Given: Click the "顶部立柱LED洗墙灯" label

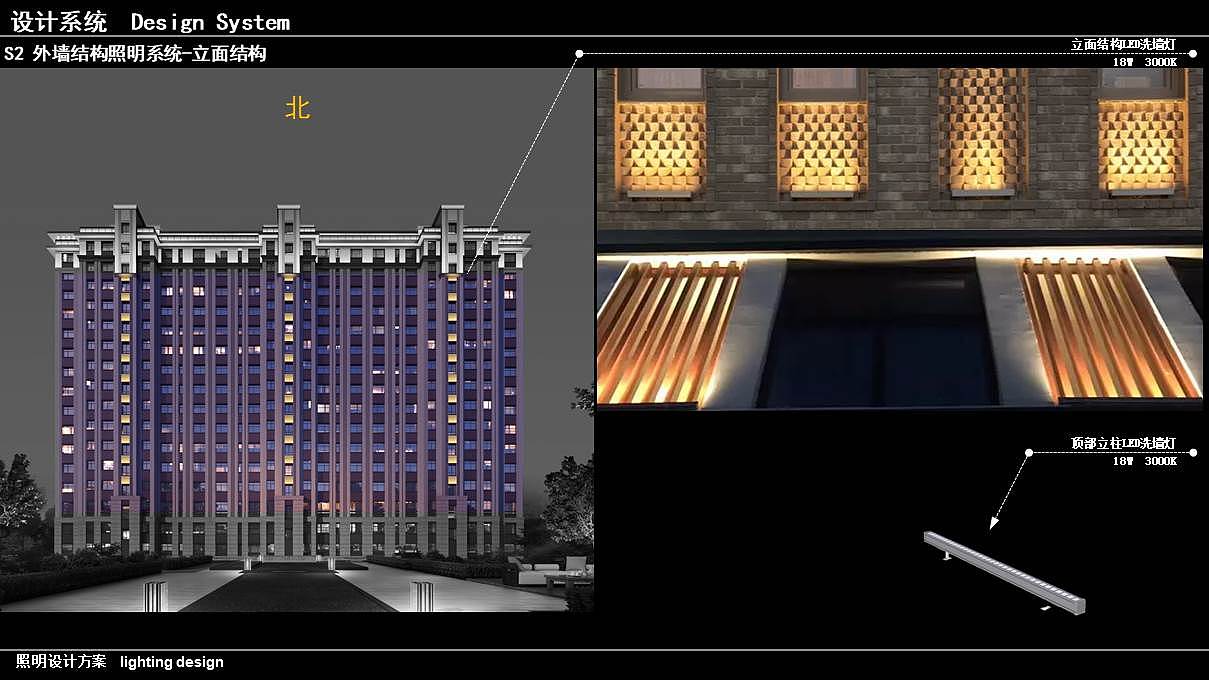Looking at the screenshot, I should pyautogui.click(x=1123, y=444).
